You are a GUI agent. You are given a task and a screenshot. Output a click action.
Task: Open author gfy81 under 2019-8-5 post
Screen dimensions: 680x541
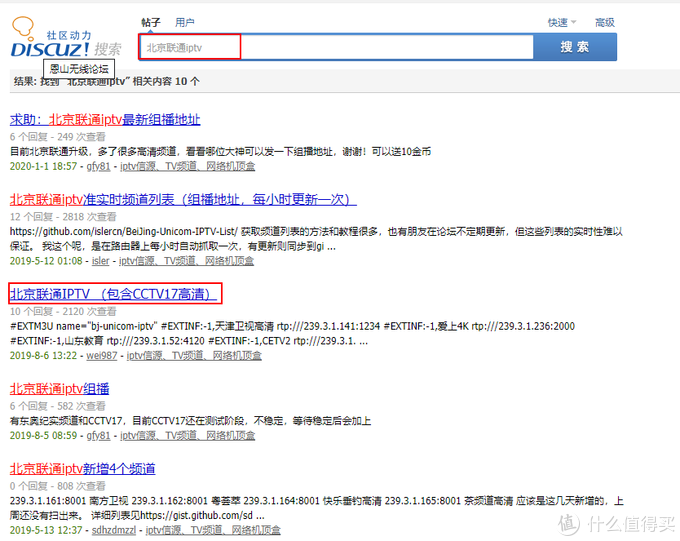pyautogui.click(x=98, y=435)
